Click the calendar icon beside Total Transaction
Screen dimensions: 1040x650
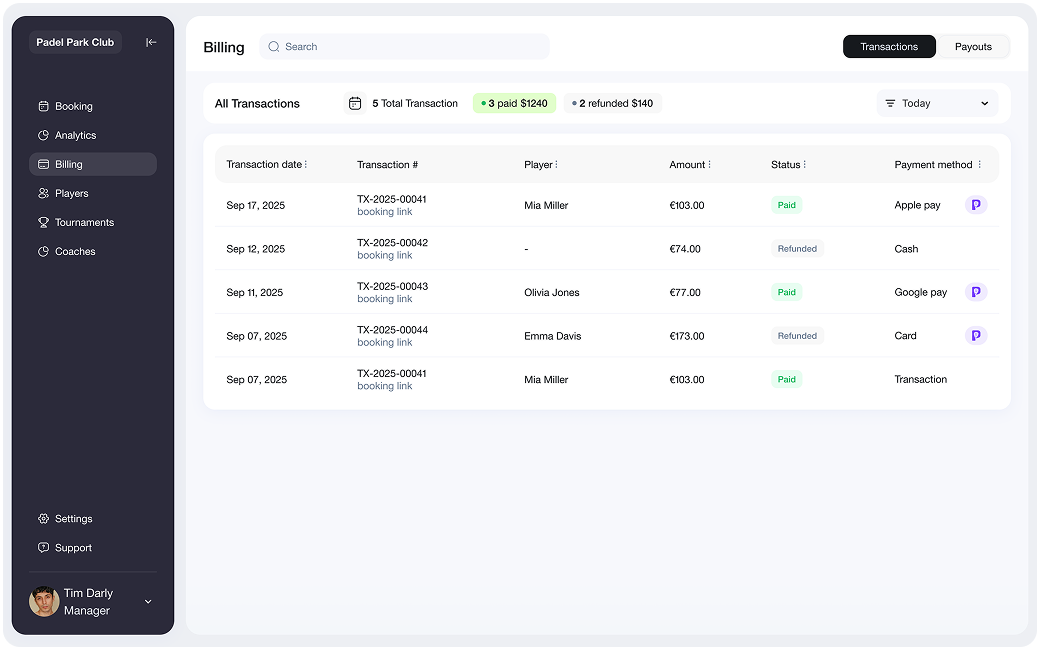point(354,103)
